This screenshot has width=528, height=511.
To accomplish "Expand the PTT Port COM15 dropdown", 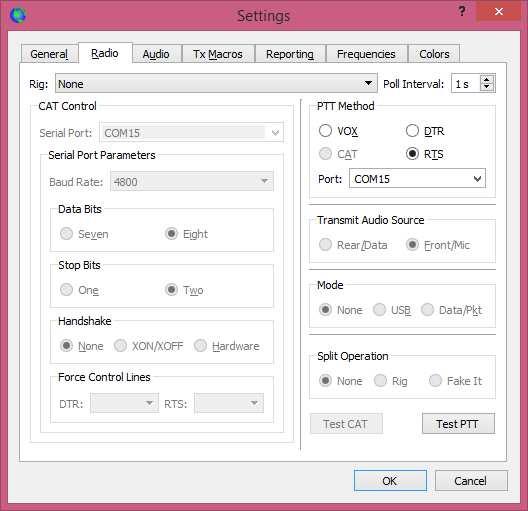I will (418, 178).
